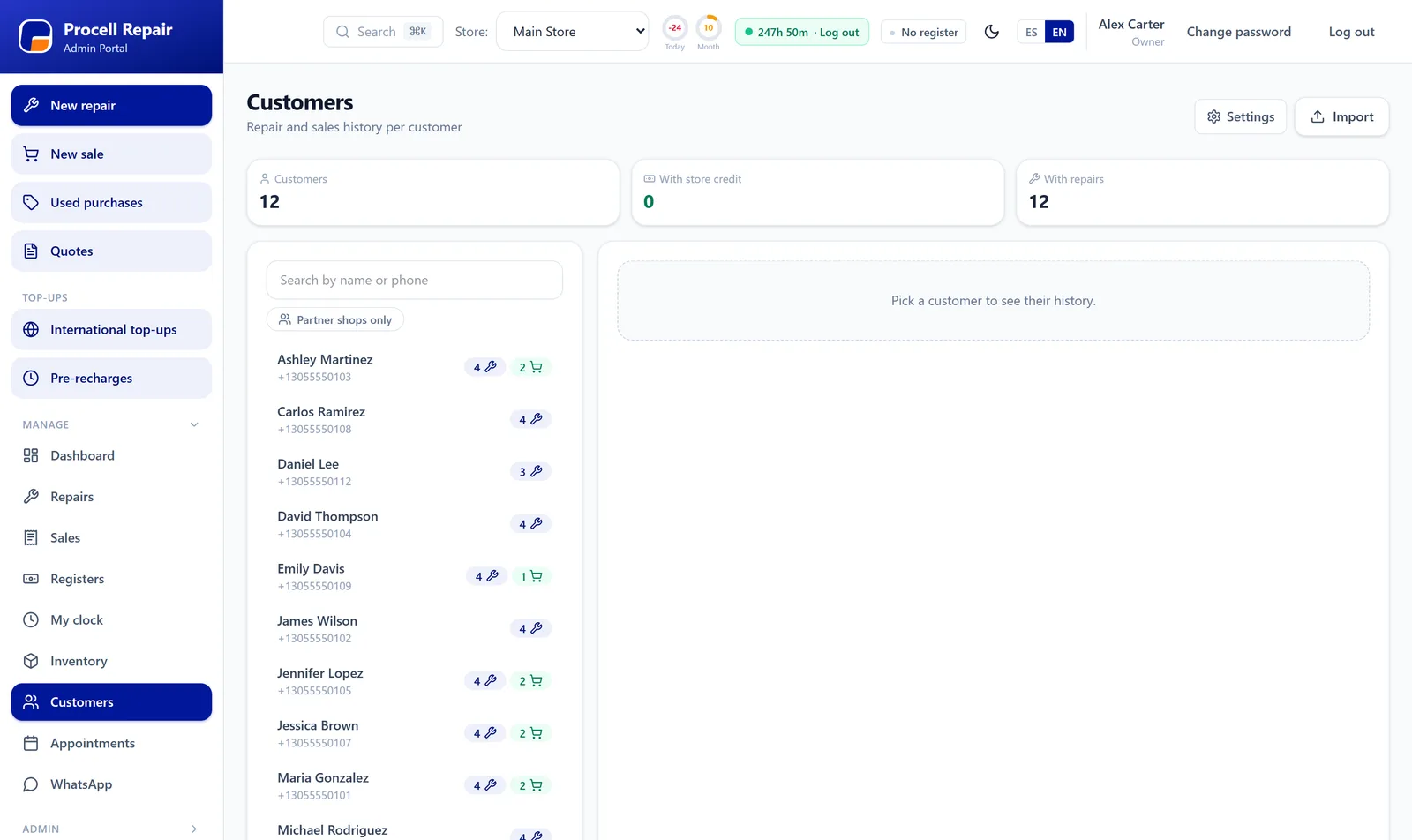Click the Settings button
Viewport: 1412px width, 840px height.
(1240, 116)
